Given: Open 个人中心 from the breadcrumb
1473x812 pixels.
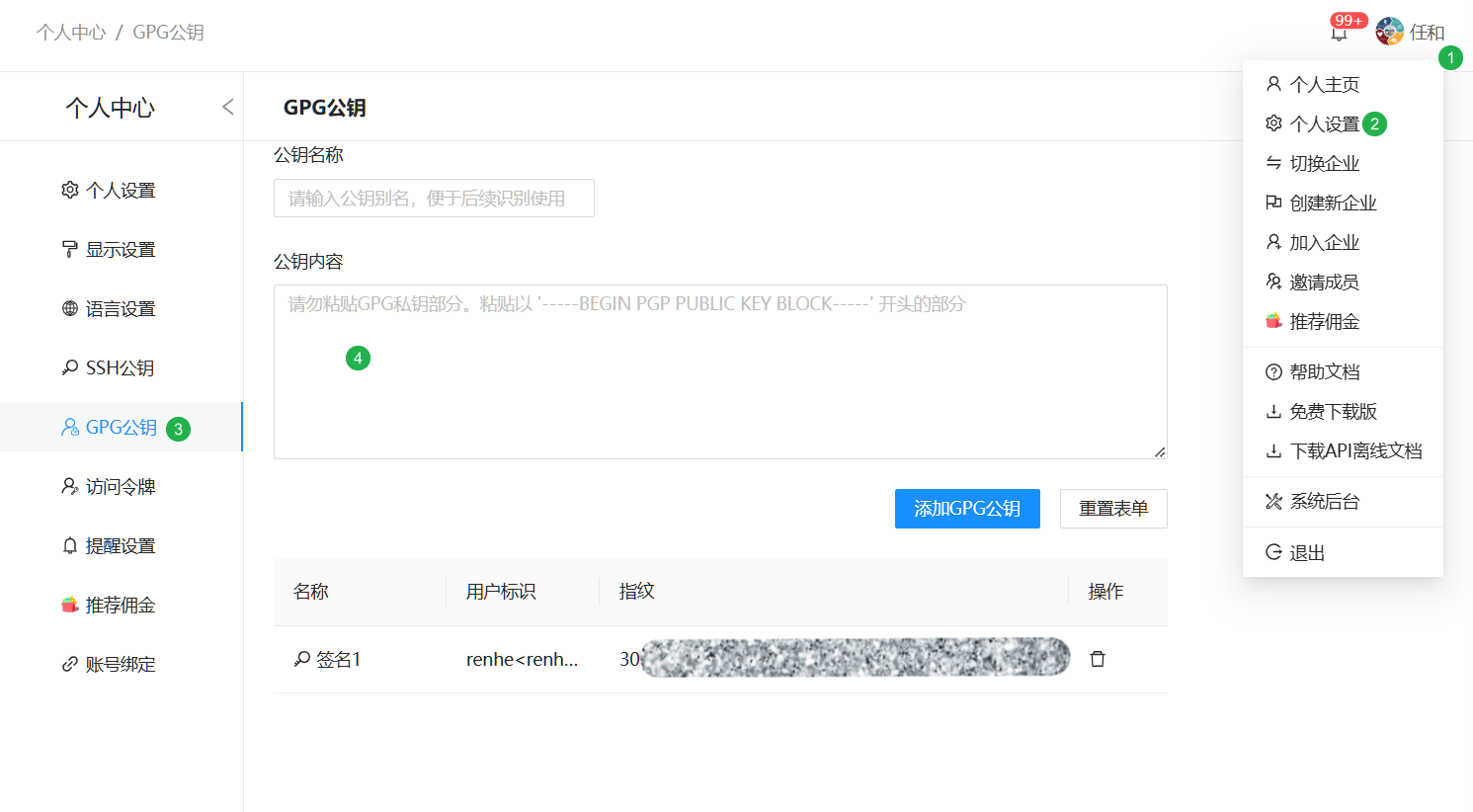Looking at the screenshot, I should tap(70, 33).
